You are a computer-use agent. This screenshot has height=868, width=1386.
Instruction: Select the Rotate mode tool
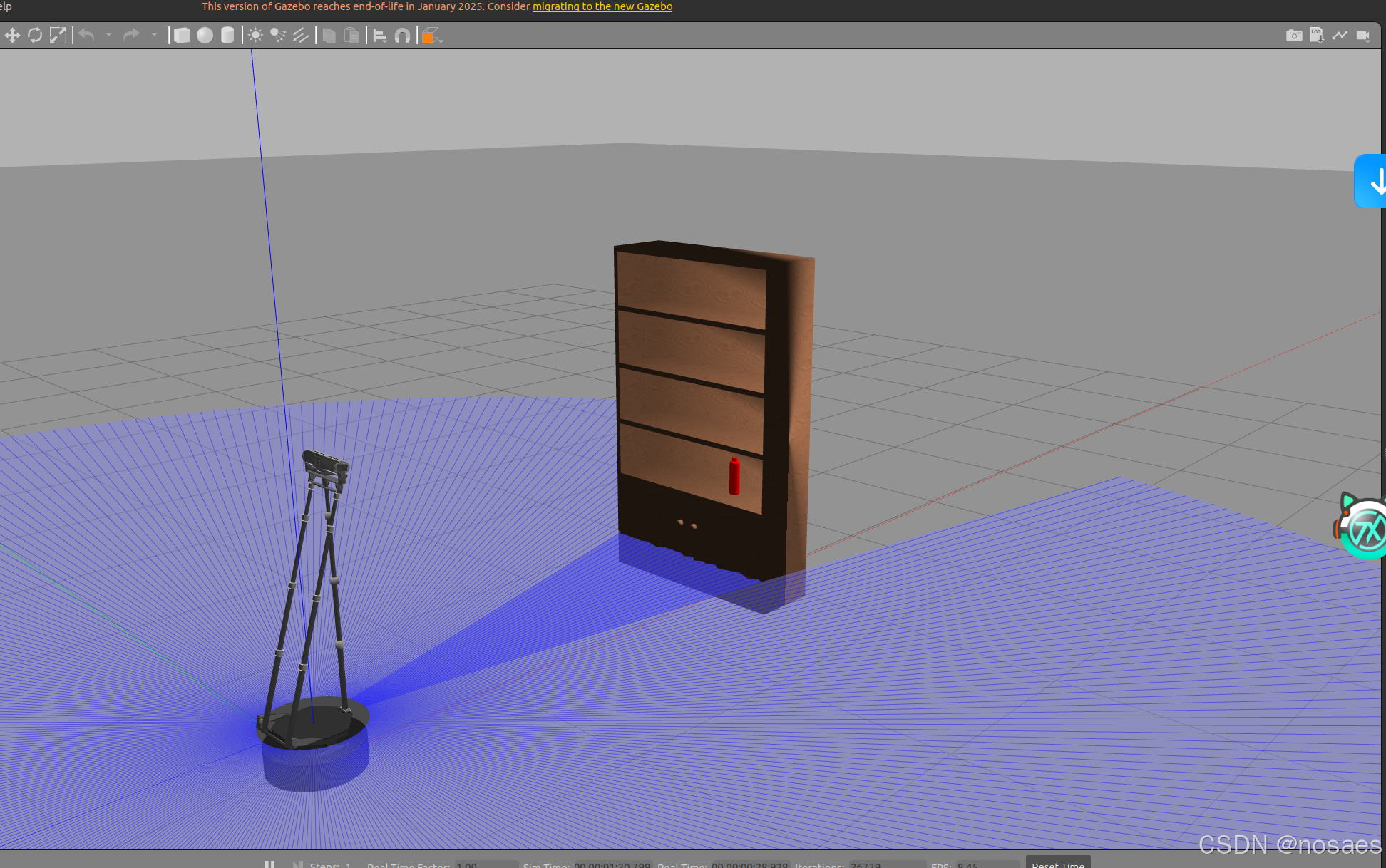(x=35, y=36)
